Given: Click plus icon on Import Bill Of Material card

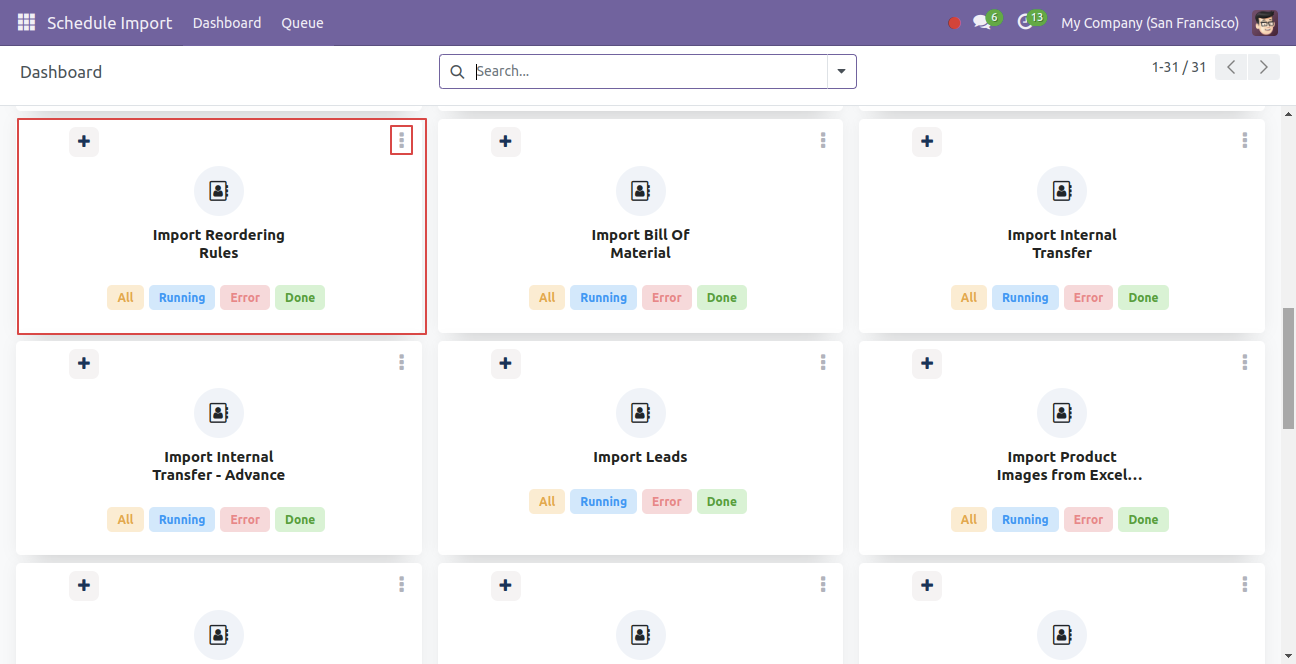Looking at the screenshot, I should [x=506, y=142].
